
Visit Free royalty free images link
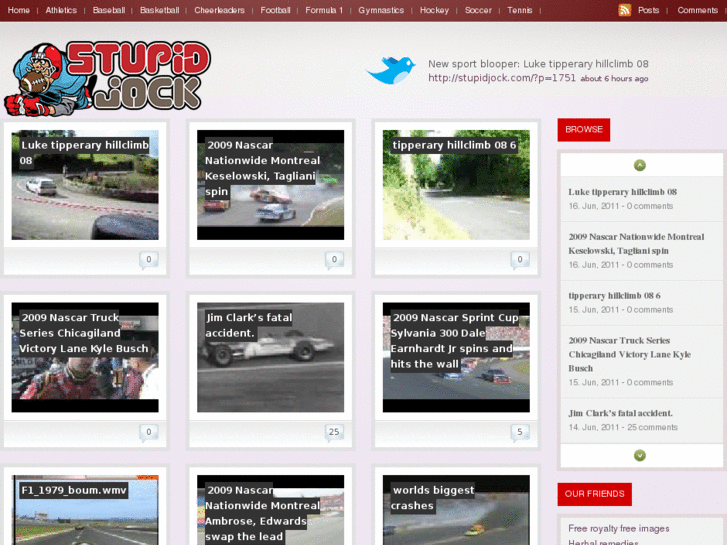pos(619,528)
